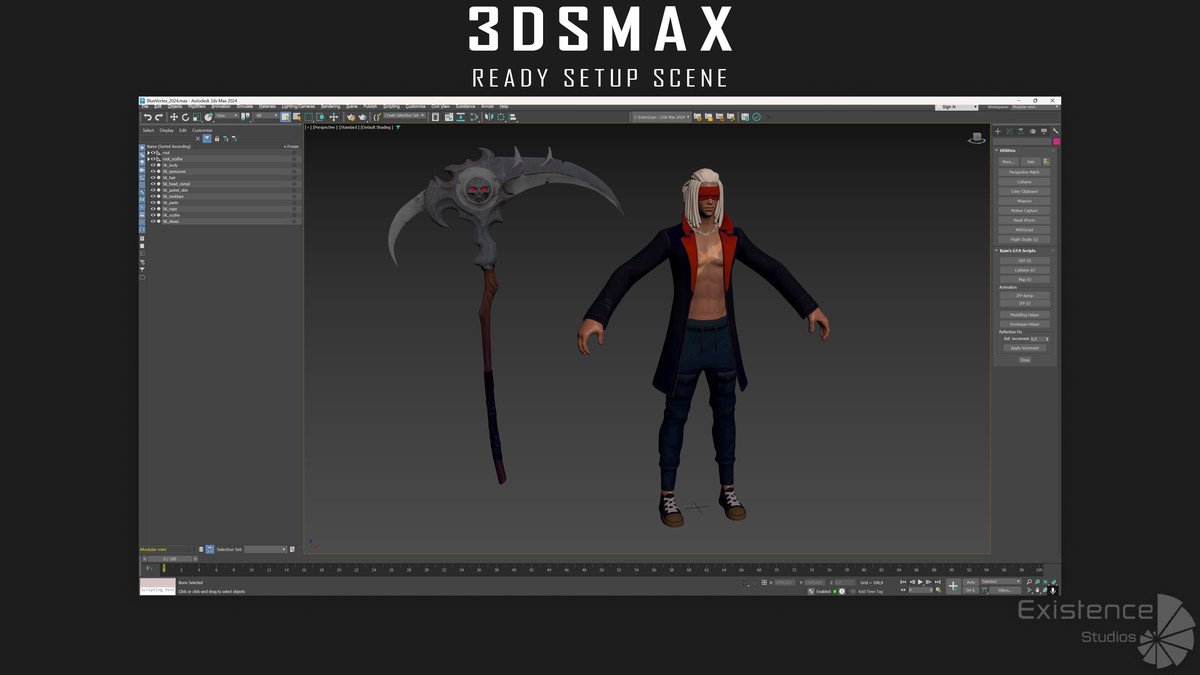1200x675 pixels.
Task: Click viewport filter funnel icon
Action: coord(398,127)
